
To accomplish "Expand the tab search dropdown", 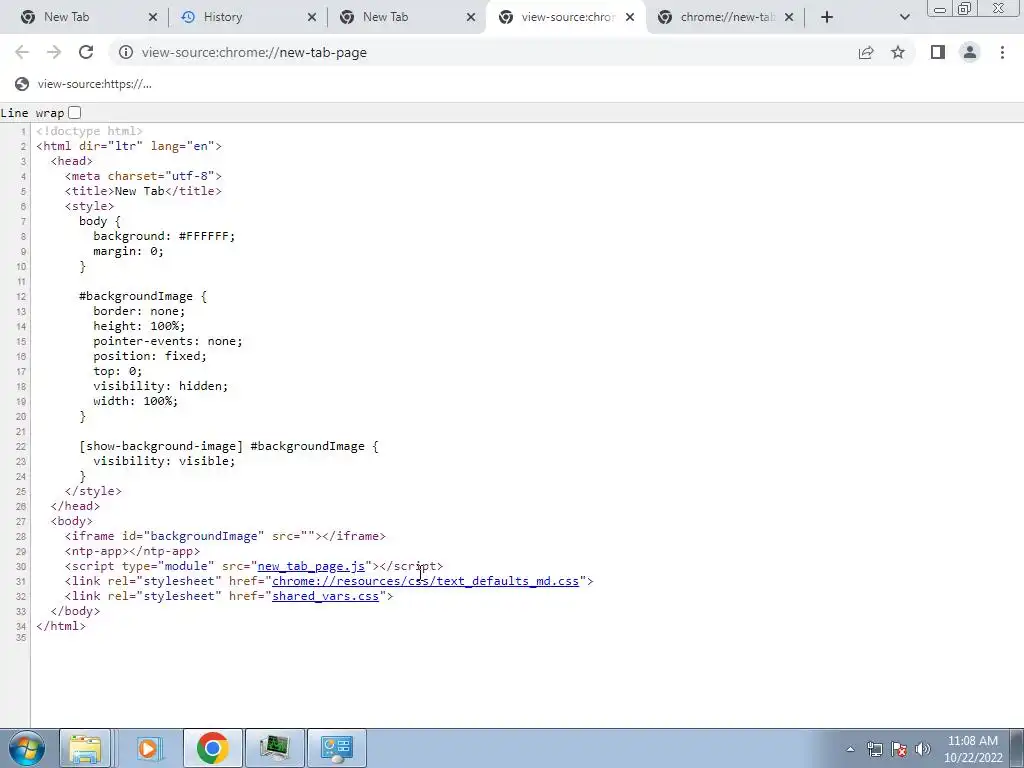I will point(904,17).
